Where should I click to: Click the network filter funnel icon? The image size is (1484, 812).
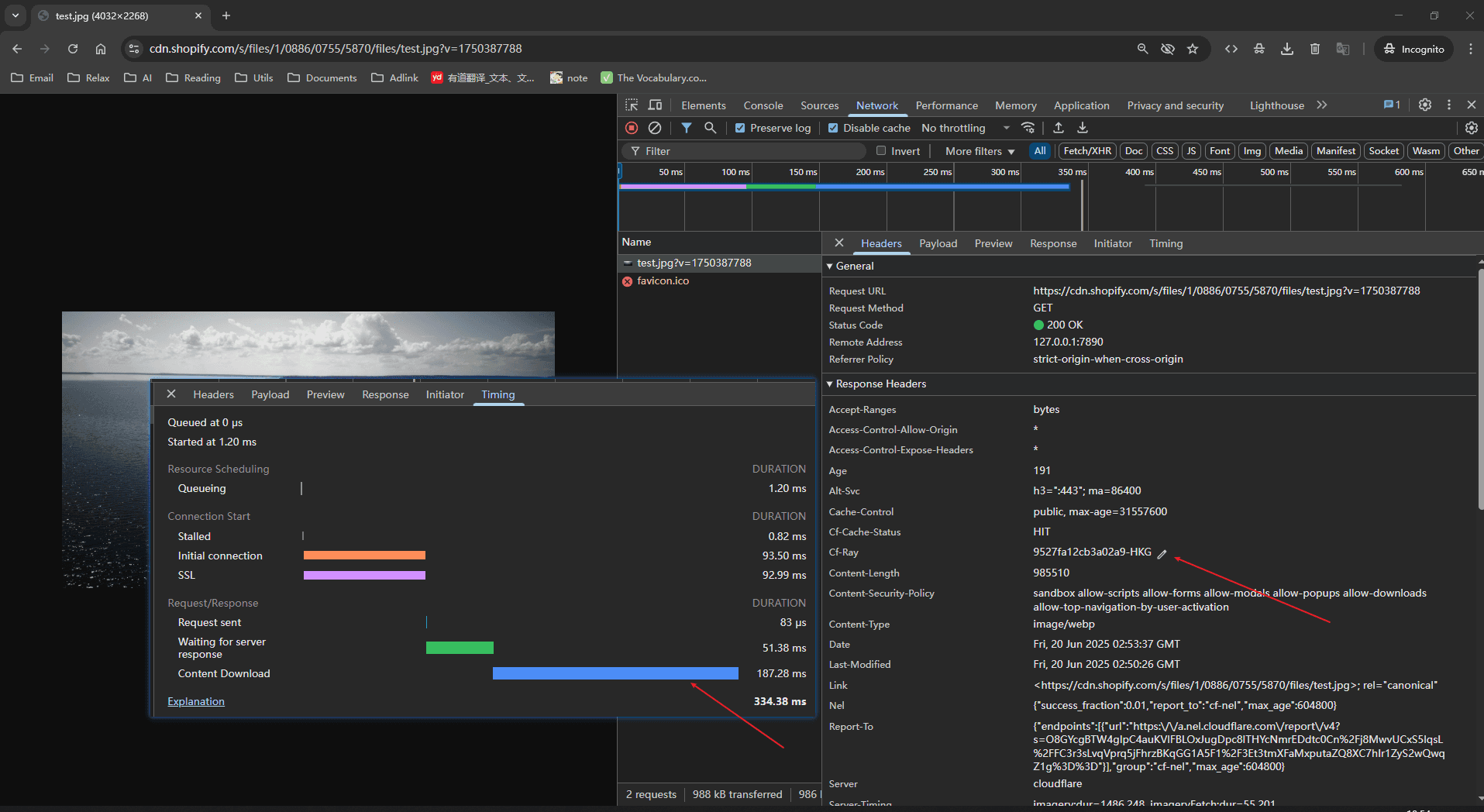[x=687, y=128]
